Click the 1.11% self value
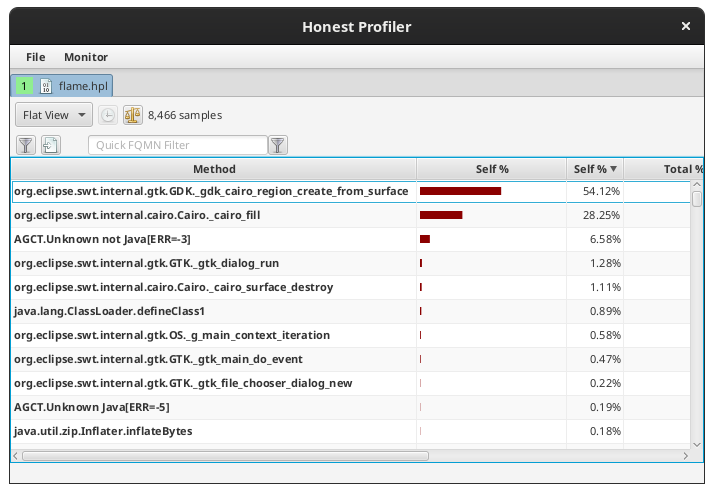Screen dimensions: 714x493 [x=605, y=288]
